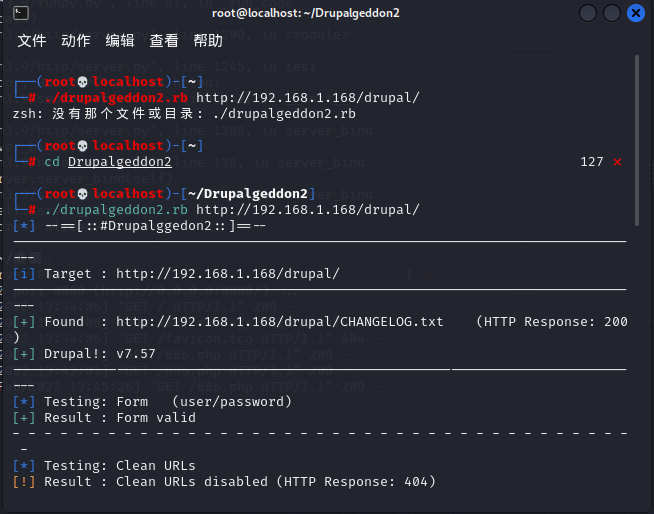Click the red X error status icon
The height and width of the screenshot is (514, 654).
pyautogui.click(x=617, y=162)
